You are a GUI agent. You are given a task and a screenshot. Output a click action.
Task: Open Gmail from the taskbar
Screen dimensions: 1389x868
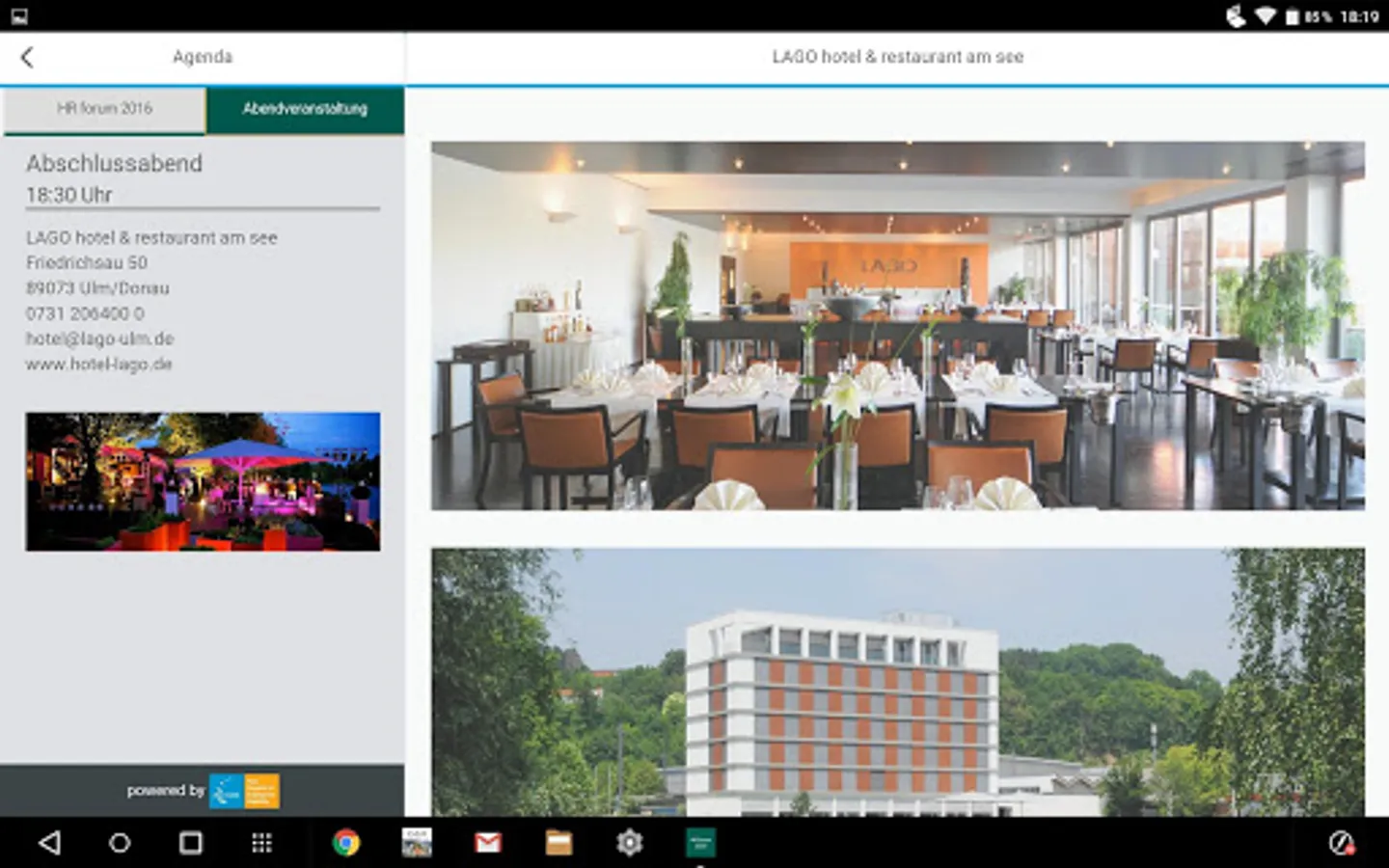(488, 843)
